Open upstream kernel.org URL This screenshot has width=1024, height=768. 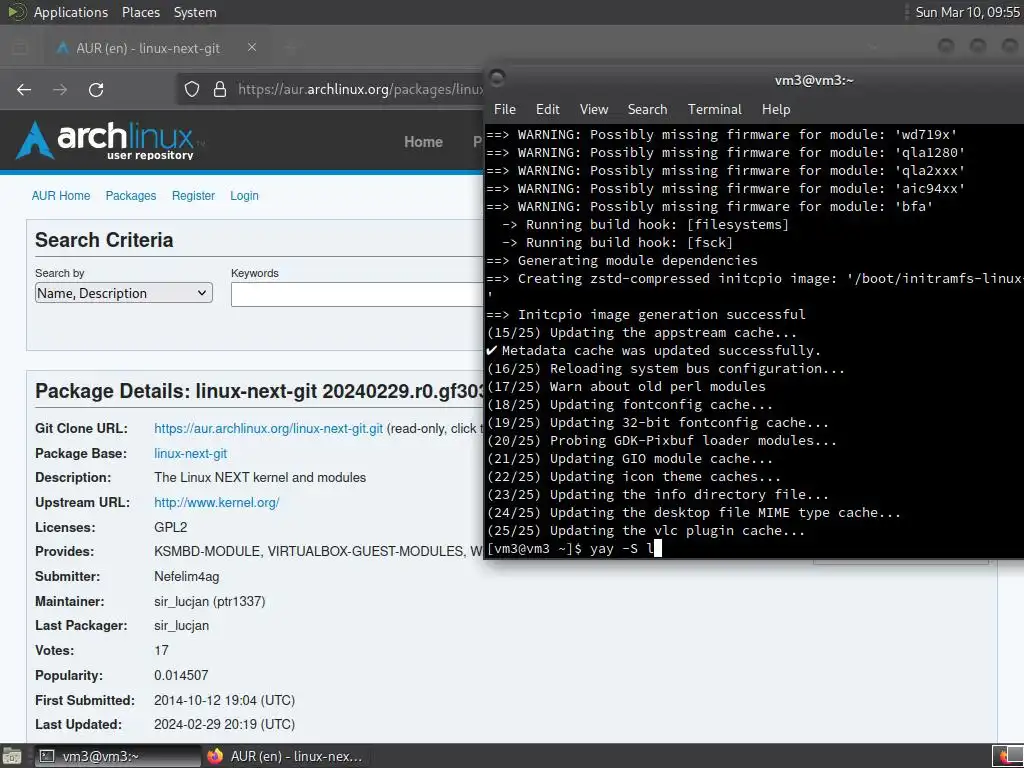(x=217, y=502)
